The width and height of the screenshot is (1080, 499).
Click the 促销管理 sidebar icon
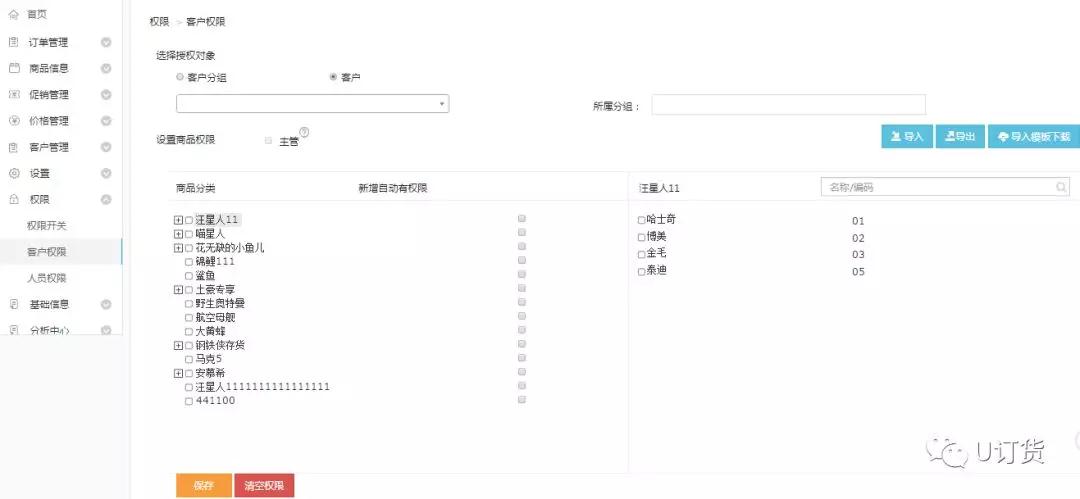14,94
